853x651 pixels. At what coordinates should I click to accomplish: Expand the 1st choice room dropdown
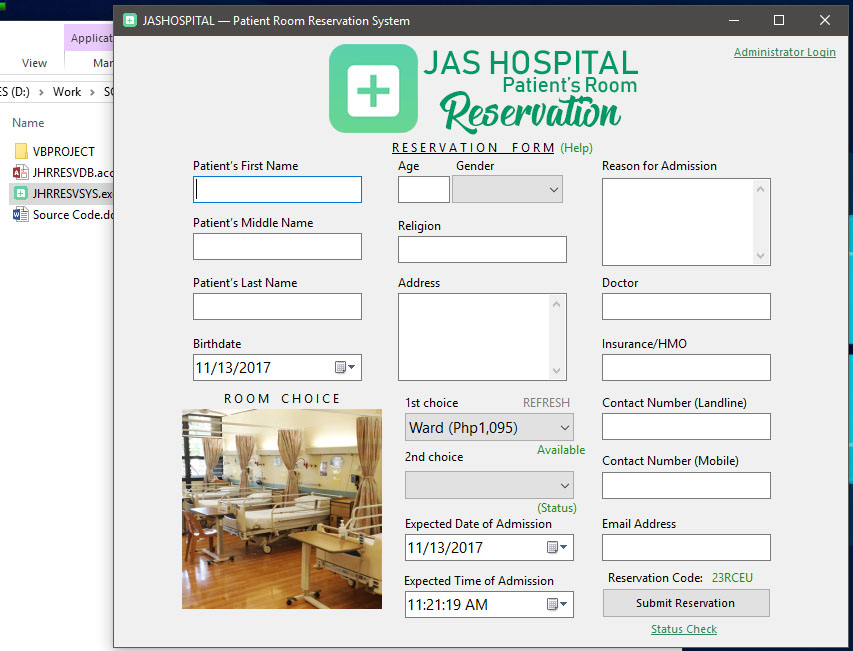[564, 428]
